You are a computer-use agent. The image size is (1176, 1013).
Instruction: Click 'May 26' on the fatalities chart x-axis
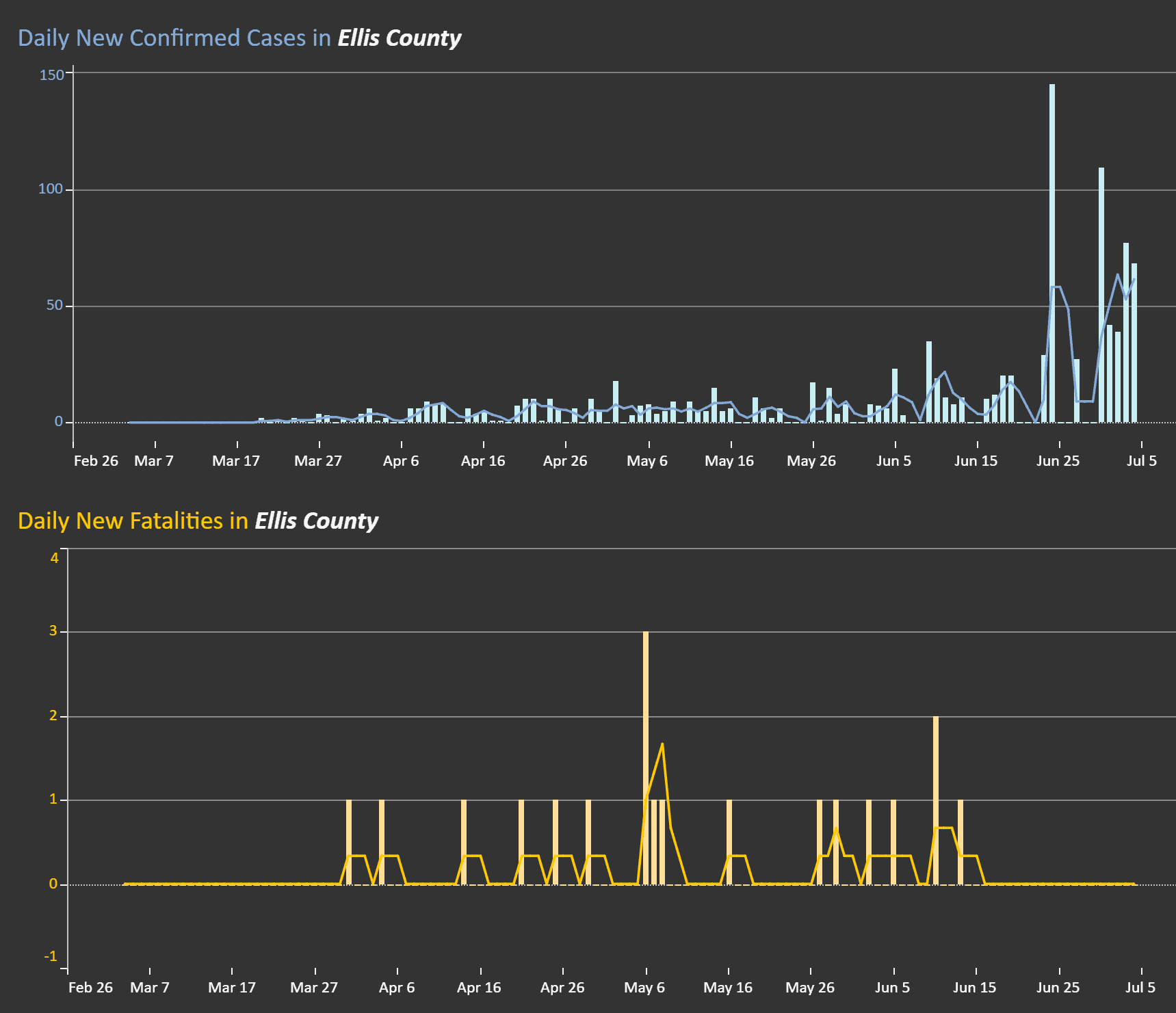810,988
